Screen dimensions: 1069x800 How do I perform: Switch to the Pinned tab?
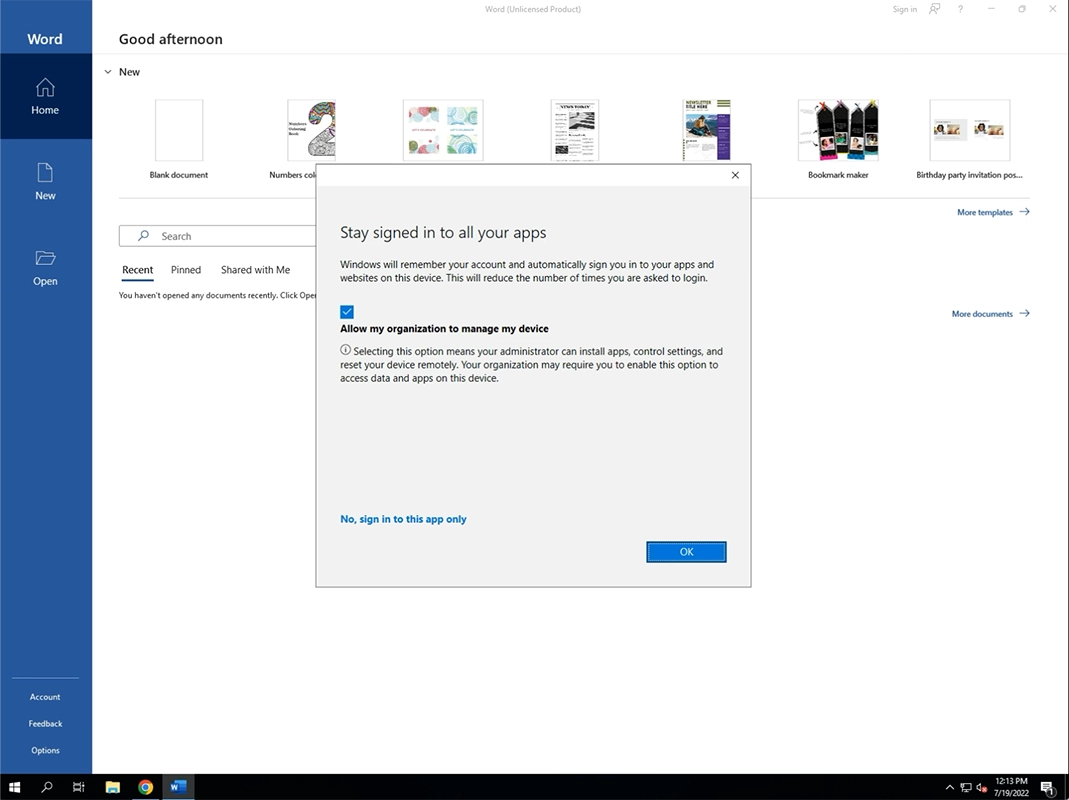coord(186,270)
